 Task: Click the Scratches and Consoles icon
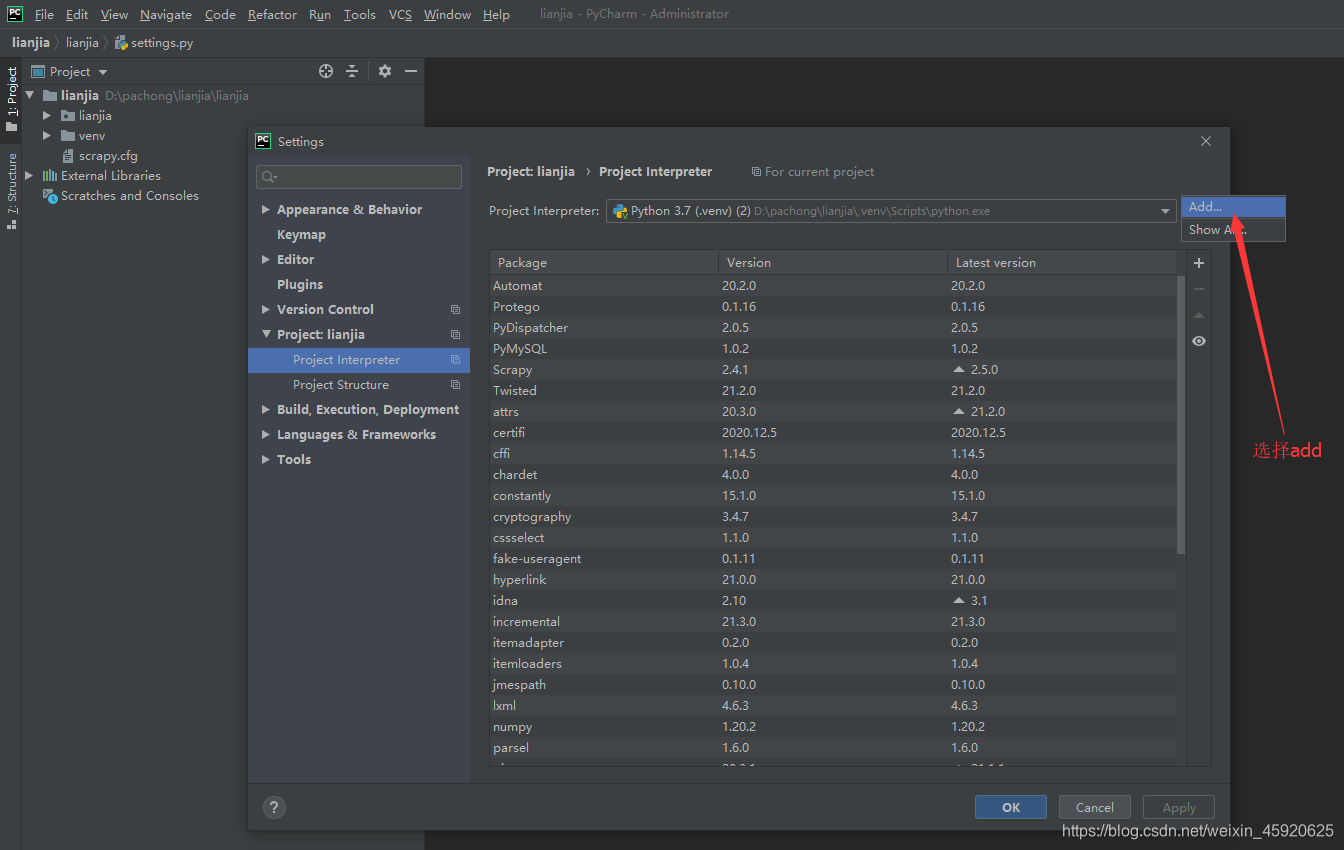point(50,196)
